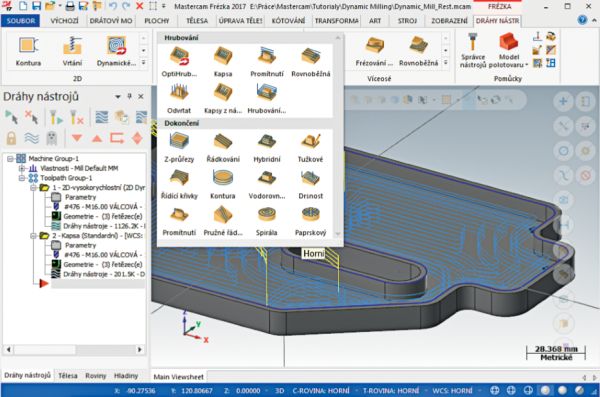
Task: Click the C-ROVINA: HORNÍ status entry
Action: 321,390
